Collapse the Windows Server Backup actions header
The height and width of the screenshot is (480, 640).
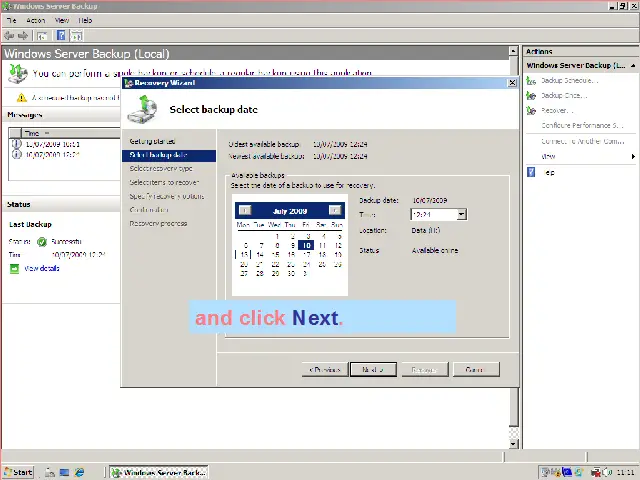633,65
